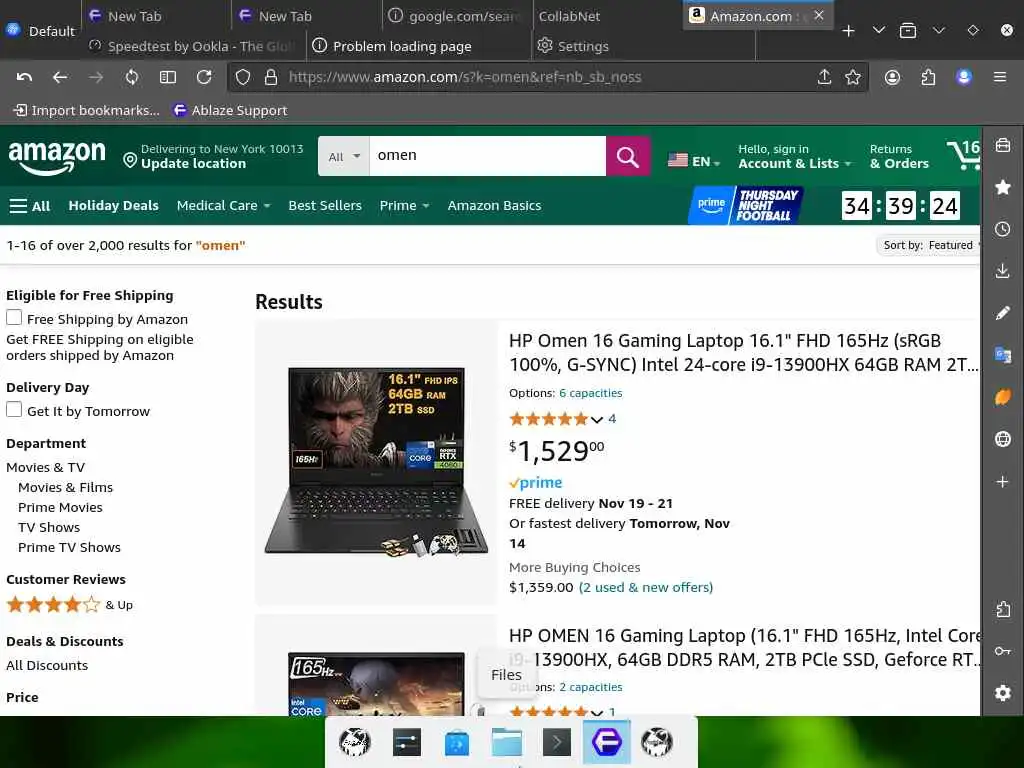Open the EN language dropdown

click(694, 161)
